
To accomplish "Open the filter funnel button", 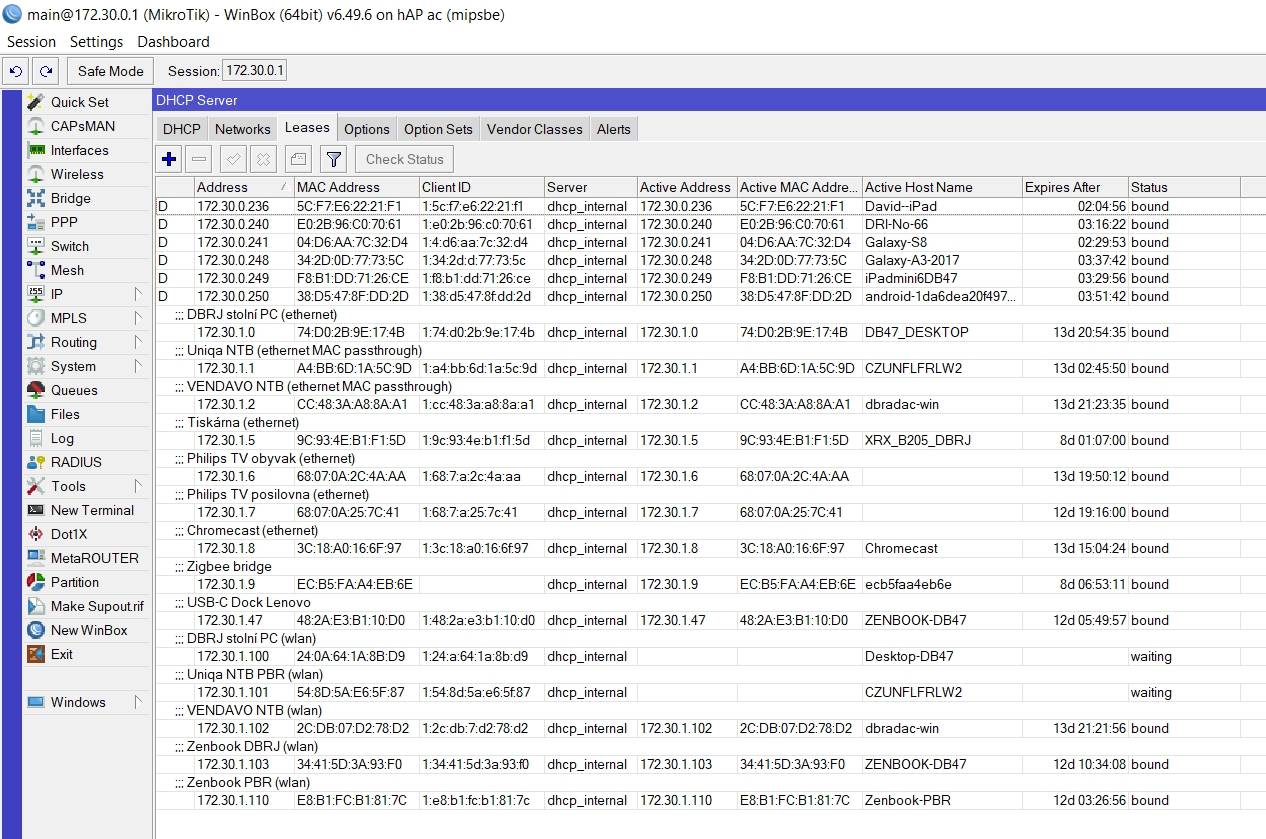I will pos(334,159).
